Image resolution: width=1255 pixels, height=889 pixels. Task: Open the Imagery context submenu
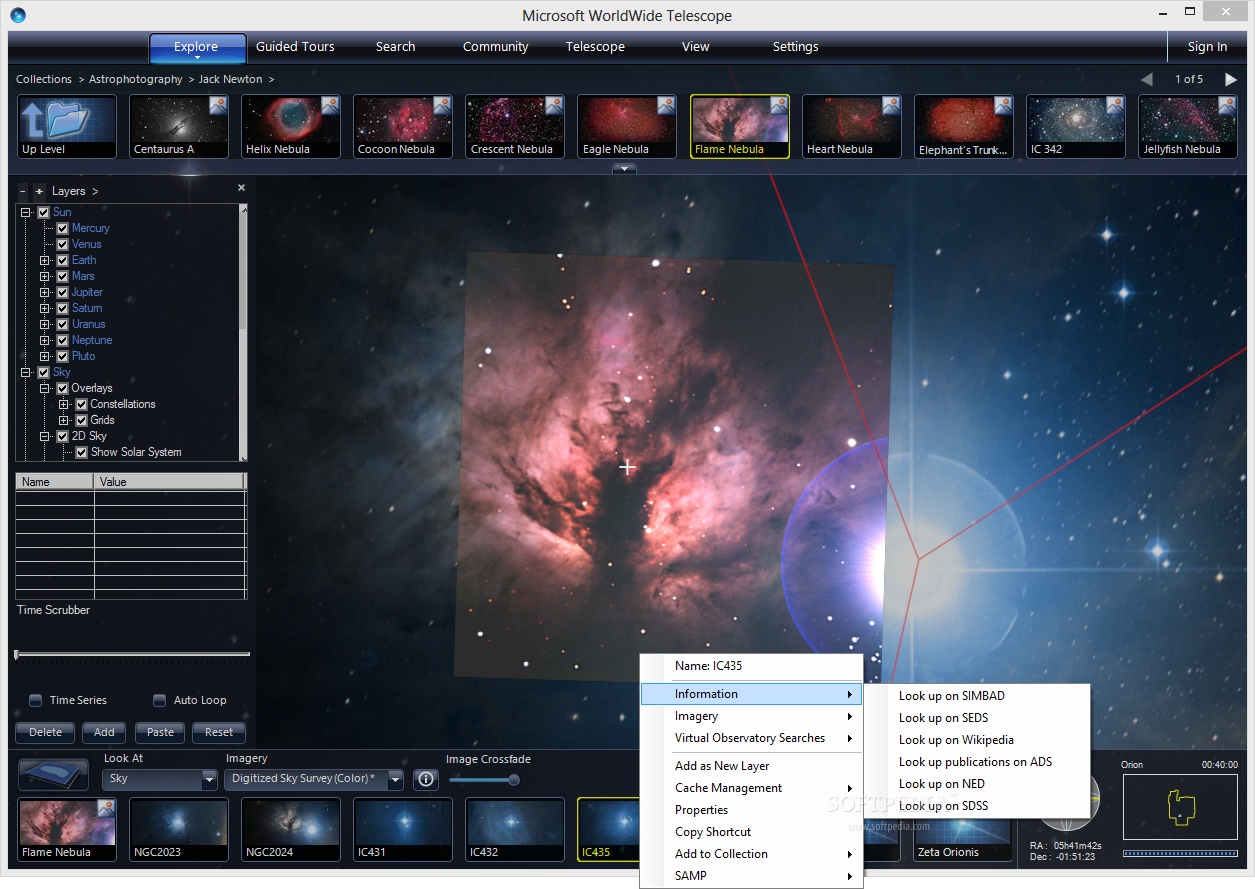752,716
